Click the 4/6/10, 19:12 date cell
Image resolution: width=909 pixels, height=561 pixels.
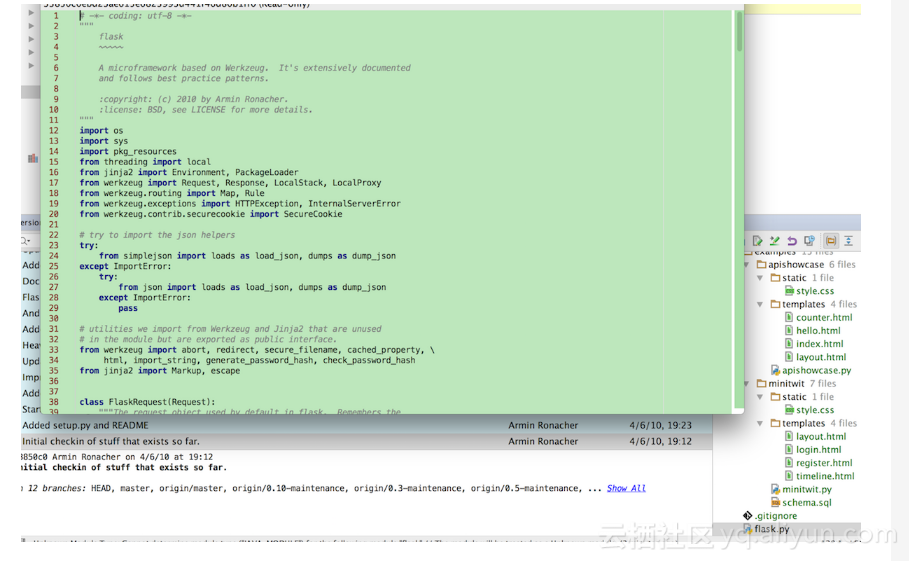(660, 441)
